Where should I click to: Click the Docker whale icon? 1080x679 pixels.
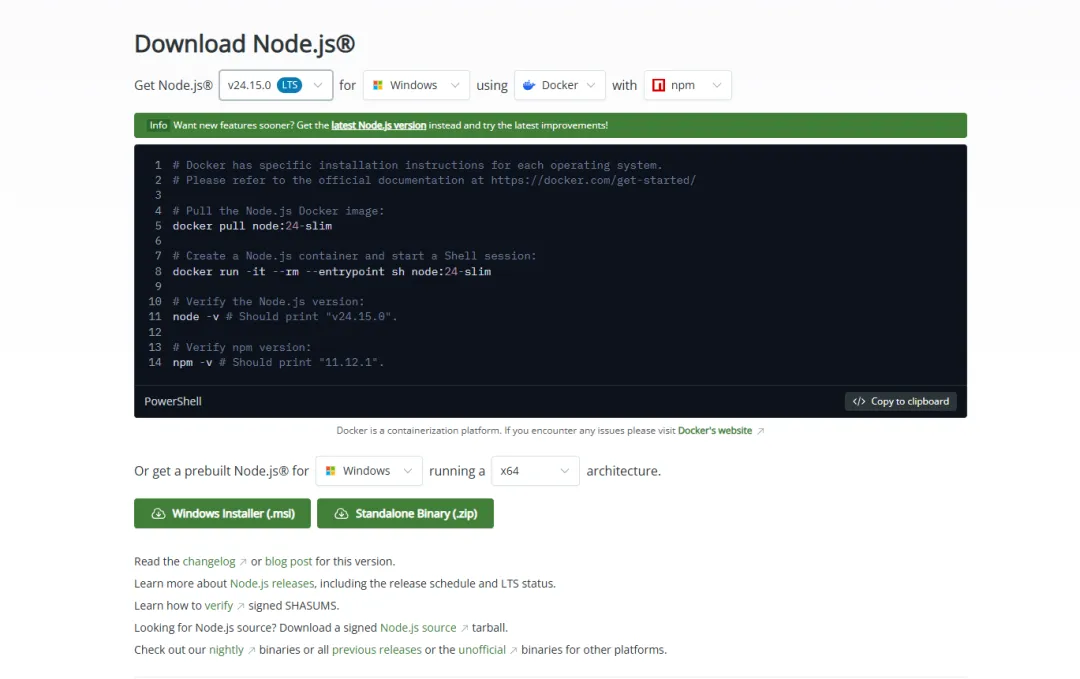point(529,85)
